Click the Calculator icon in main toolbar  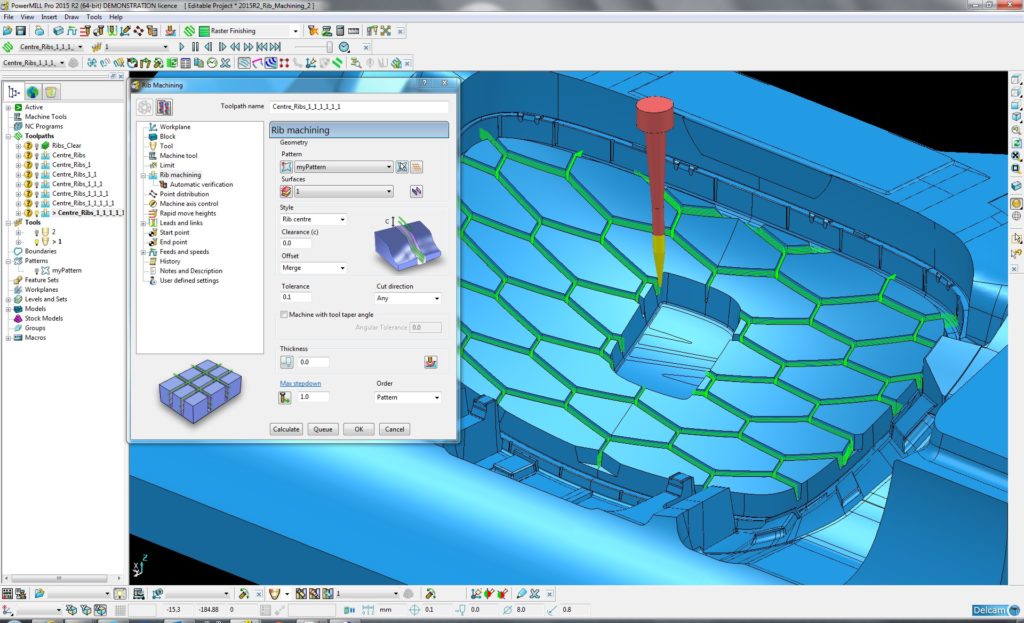(x=340, y=31)
